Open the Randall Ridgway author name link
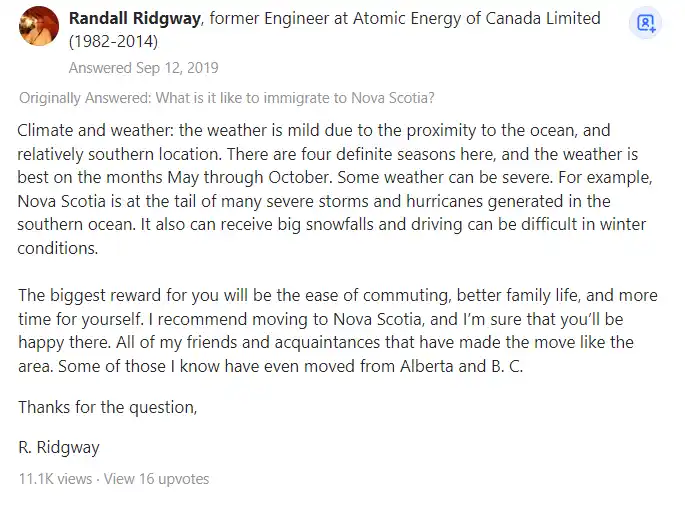The height and width of the screenshot is (511, 685). tap(135, 18)
